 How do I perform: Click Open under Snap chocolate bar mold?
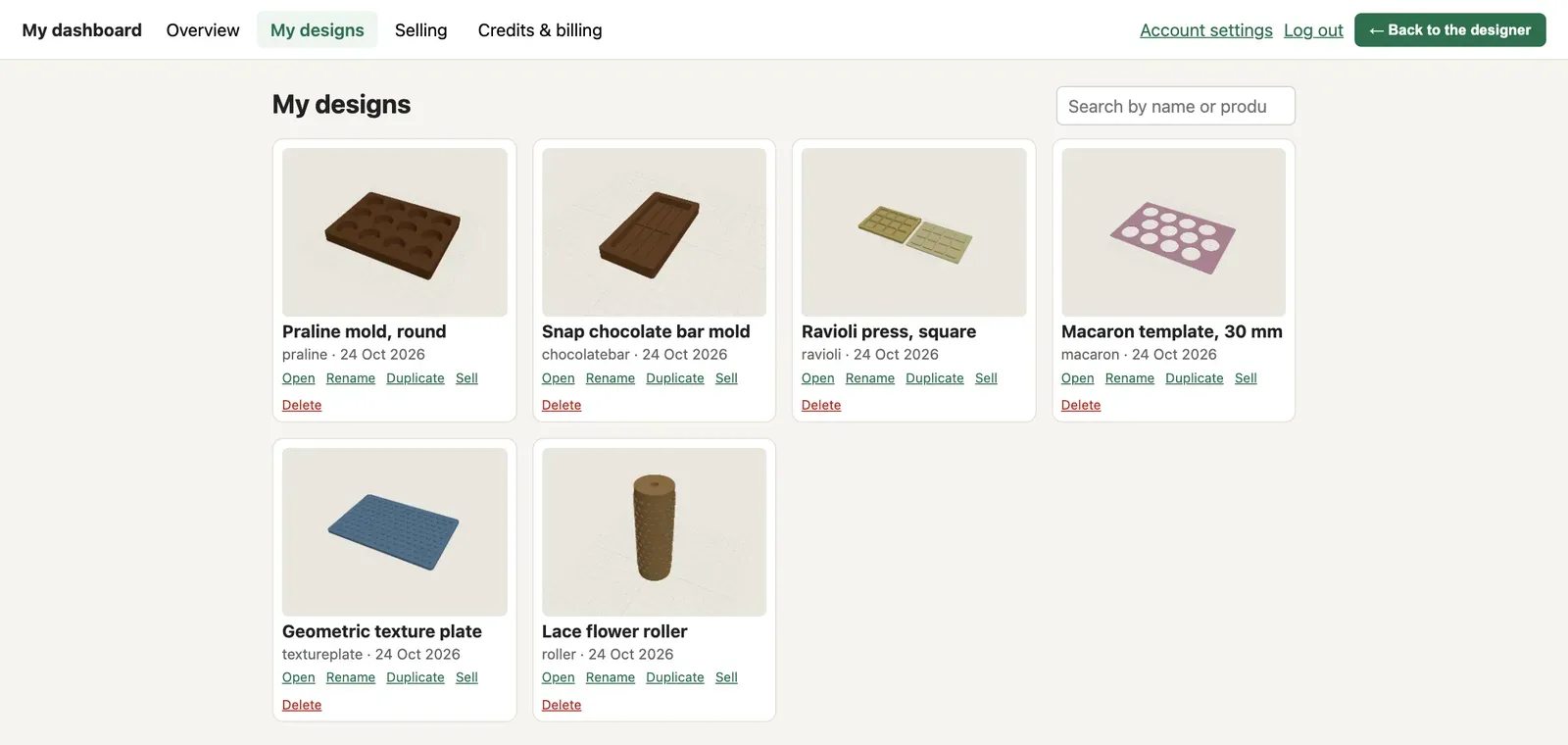coord(559,378)
